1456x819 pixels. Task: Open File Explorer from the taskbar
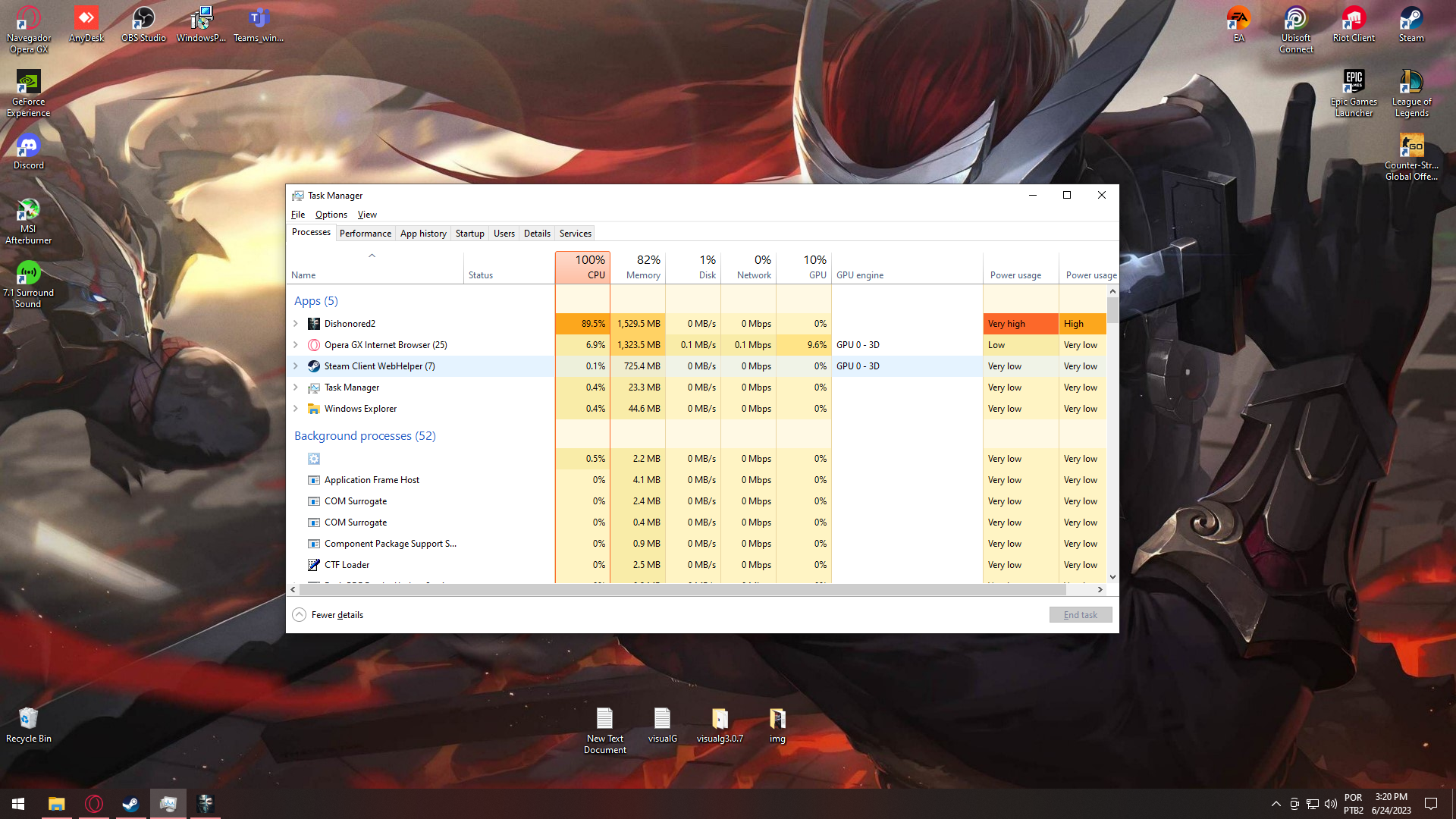click(x=57, y=804)
